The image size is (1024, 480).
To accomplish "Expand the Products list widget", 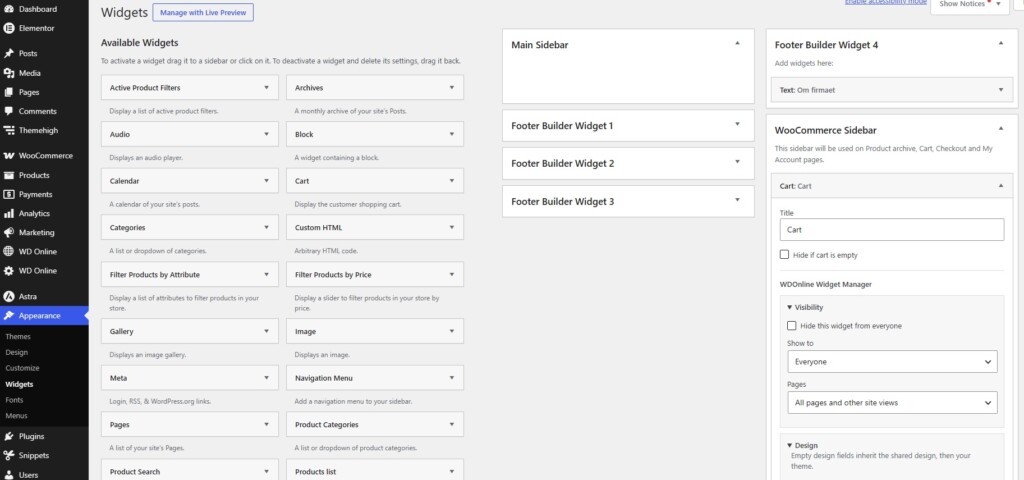I will pyautogui.click(x=451, y=471).
